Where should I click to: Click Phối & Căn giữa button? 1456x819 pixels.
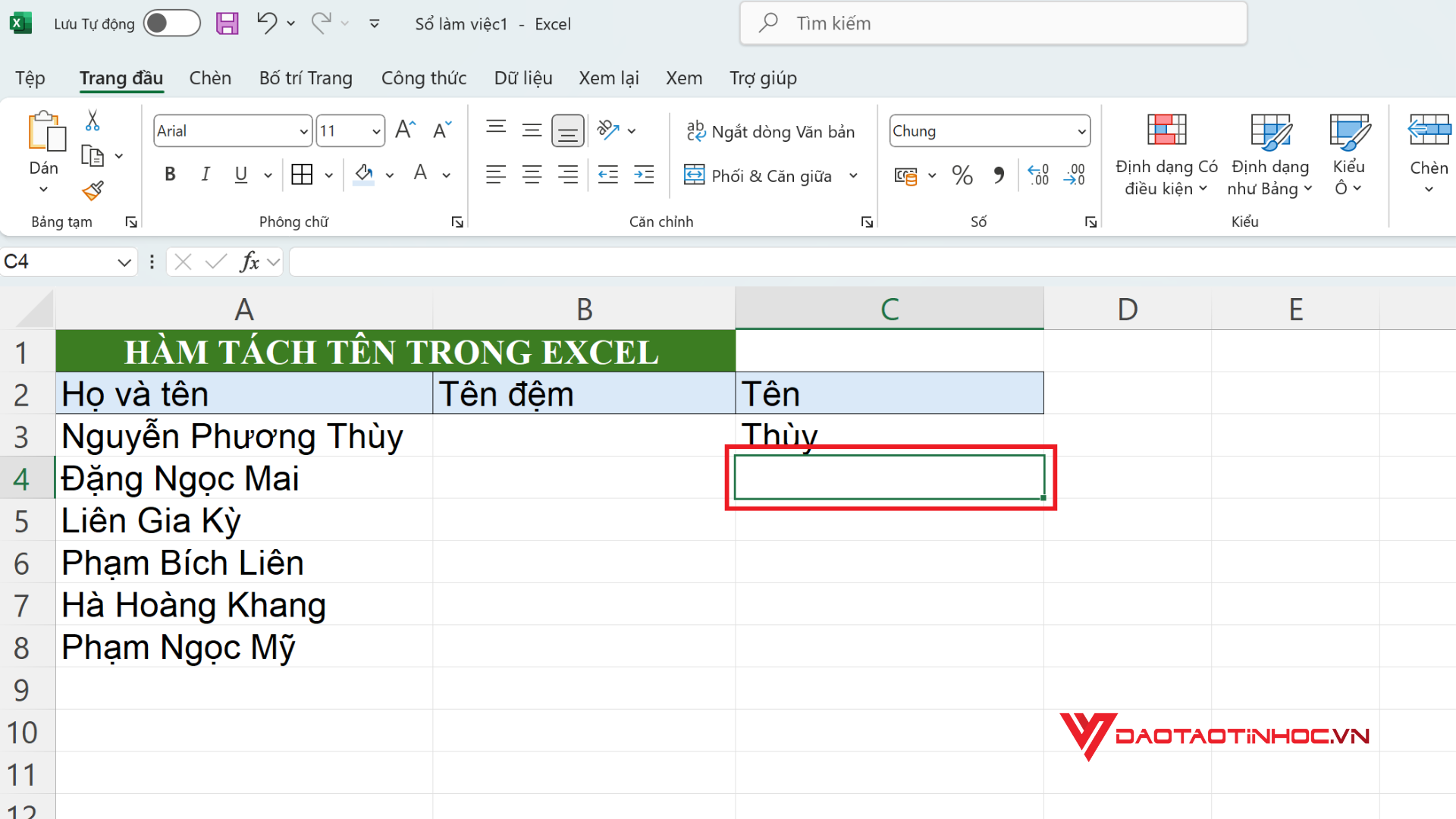(758, 176)
